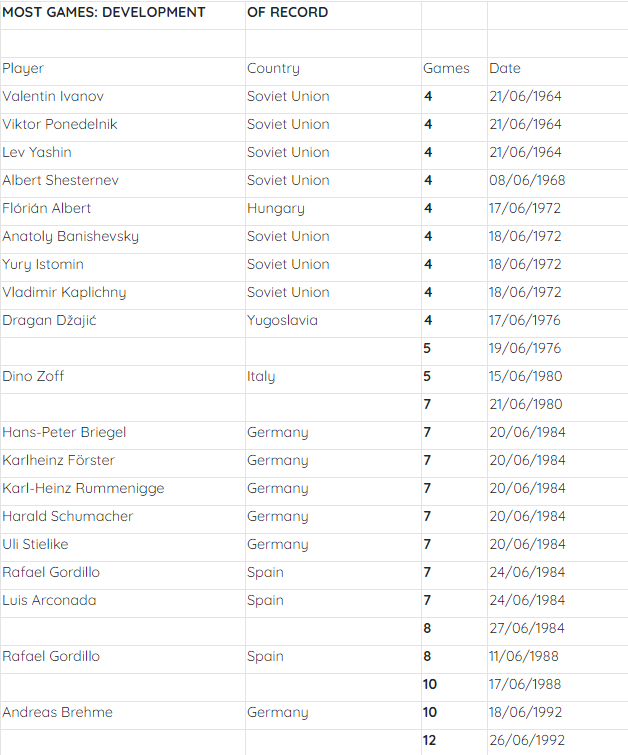628x755 pixels.
Task: Select the 'MOST GAMES: DEVELOPMENT' title cell
Action: click(123, 15)
